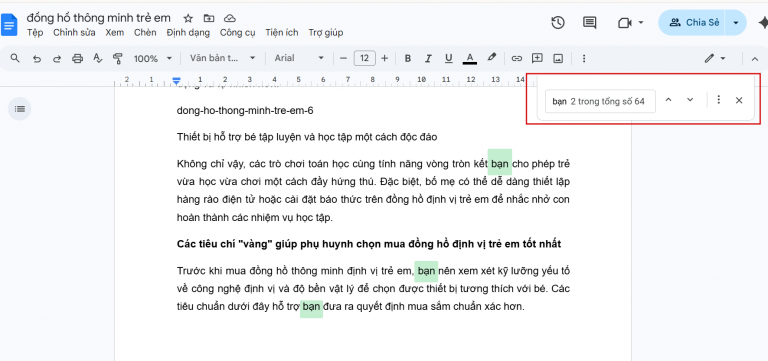Click highlighted "bạn" before "nên xem xét"
The image size is (768, 361).
[426, 271]
